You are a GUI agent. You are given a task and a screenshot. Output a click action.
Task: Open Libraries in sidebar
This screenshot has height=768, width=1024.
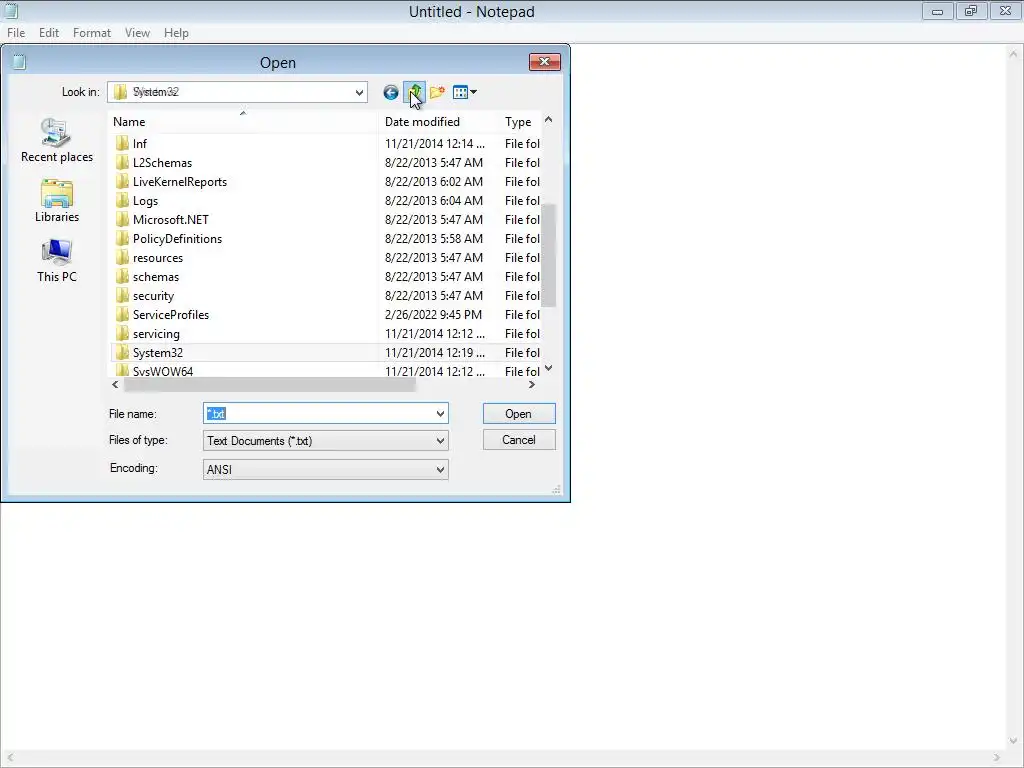[x=57, y=200]
